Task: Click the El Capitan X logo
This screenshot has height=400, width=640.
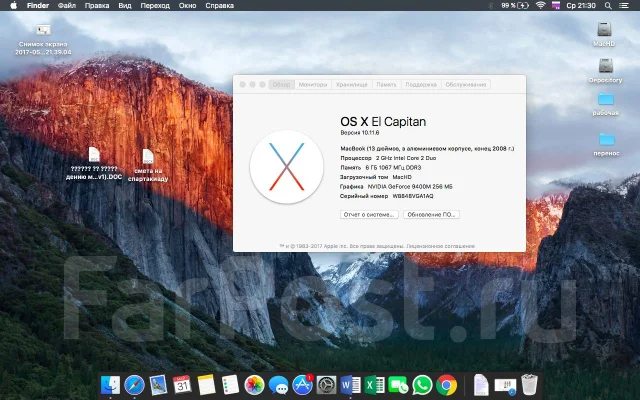Action: [287, 167]
